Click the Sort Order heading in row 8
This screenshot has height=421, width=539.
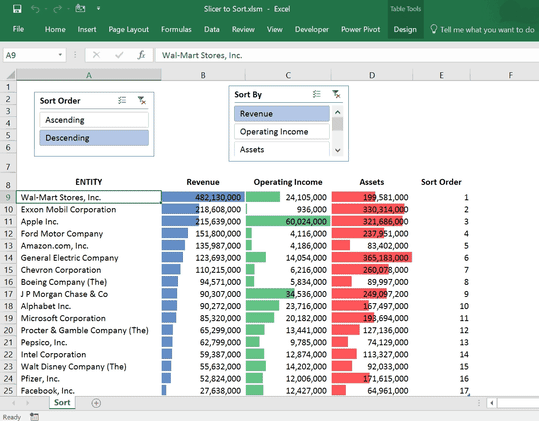(441, 182)
